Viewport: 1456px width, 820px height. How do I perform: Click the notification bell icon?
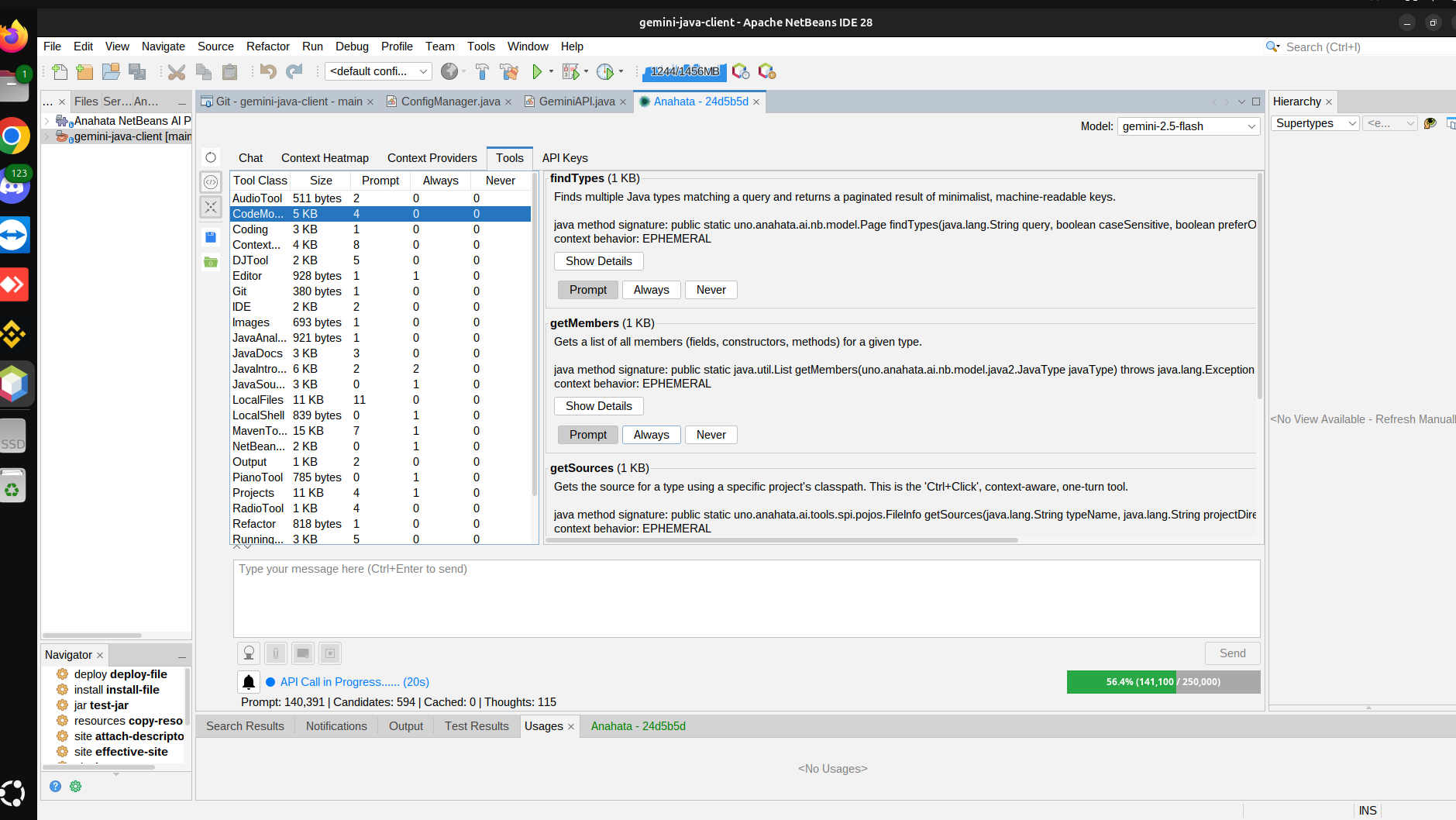click(249, 682)
